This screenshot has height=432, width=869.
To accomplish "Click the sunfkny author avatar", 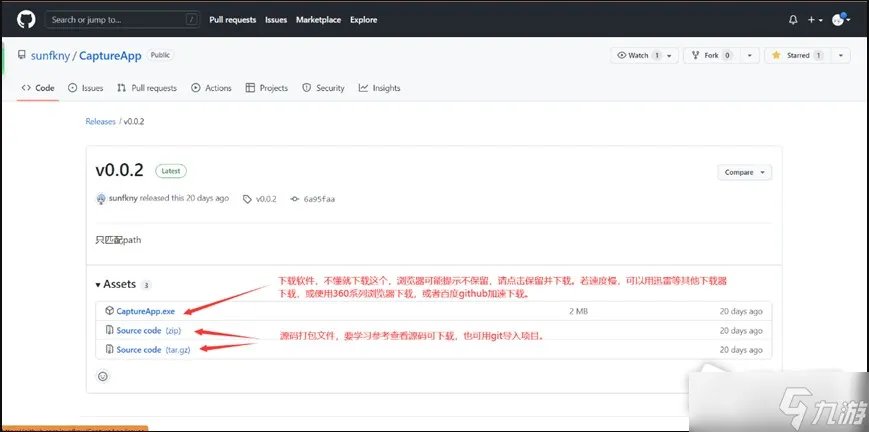I will 101,199.
